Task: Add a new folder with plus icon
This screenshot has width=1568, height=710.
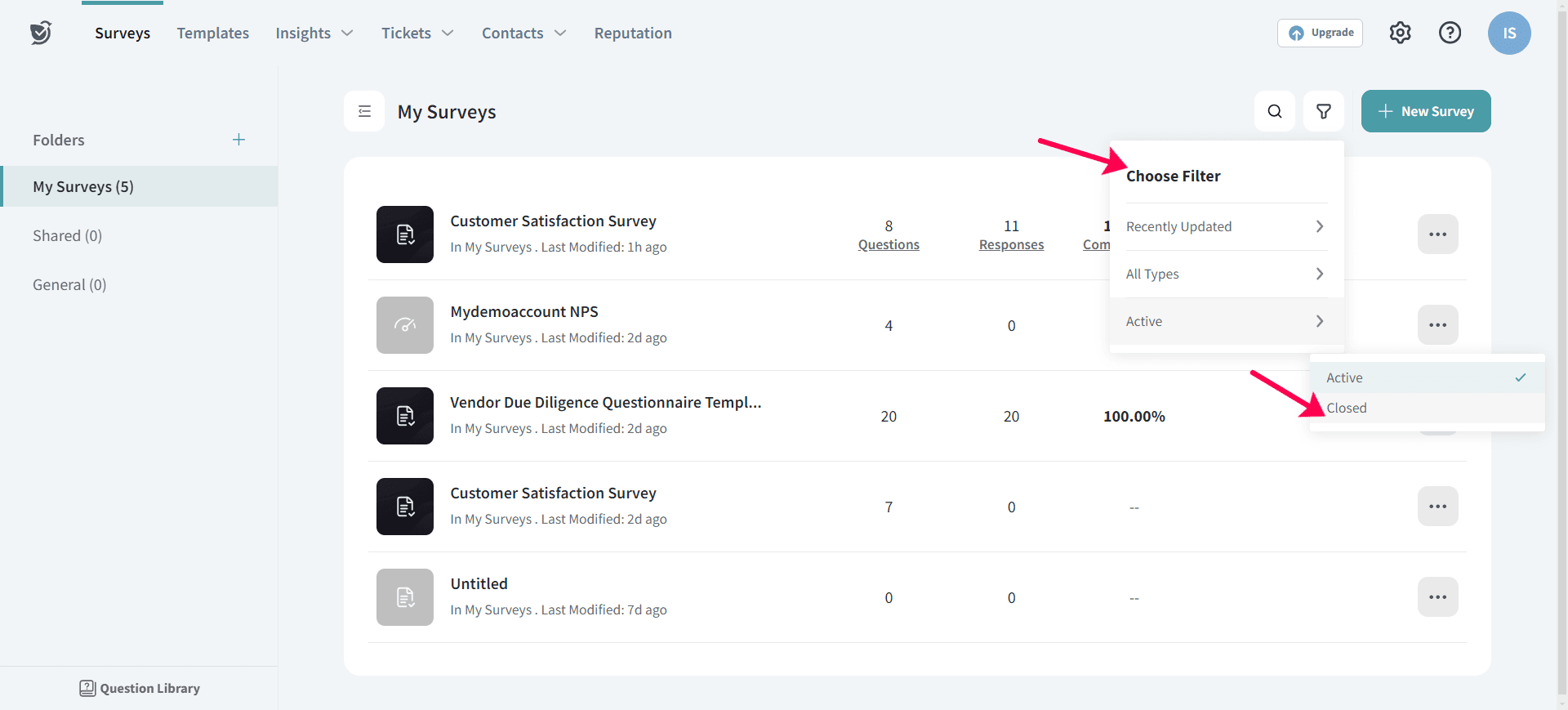Action: (x=238, y=140)
